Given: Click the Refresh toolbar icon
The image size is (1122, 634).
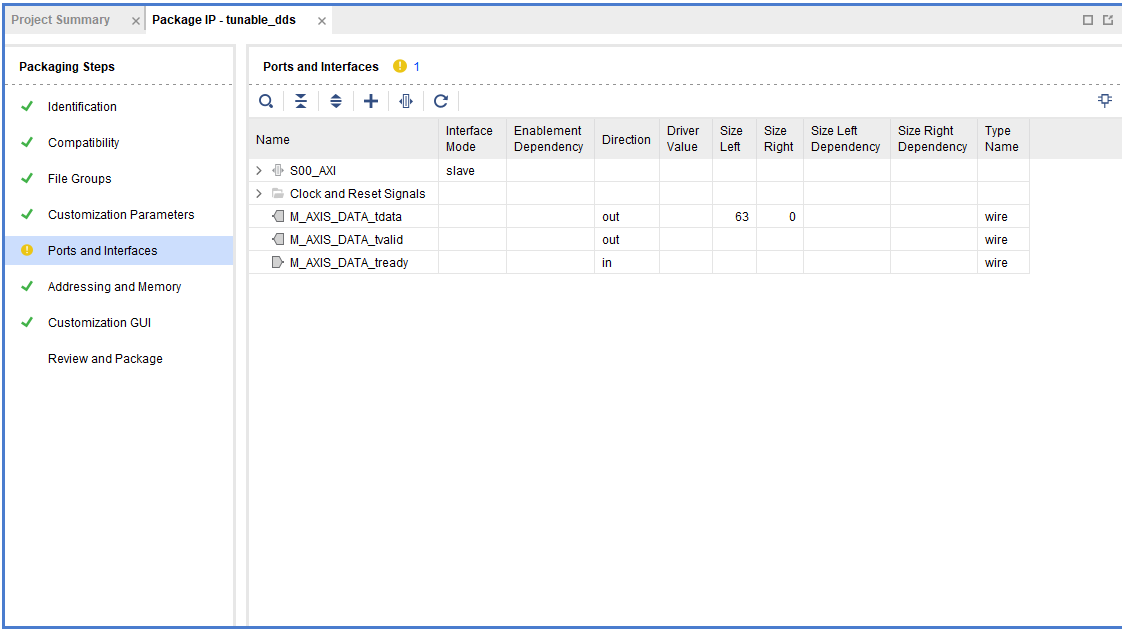Looking at the screenshot, I should coord(441,101).
